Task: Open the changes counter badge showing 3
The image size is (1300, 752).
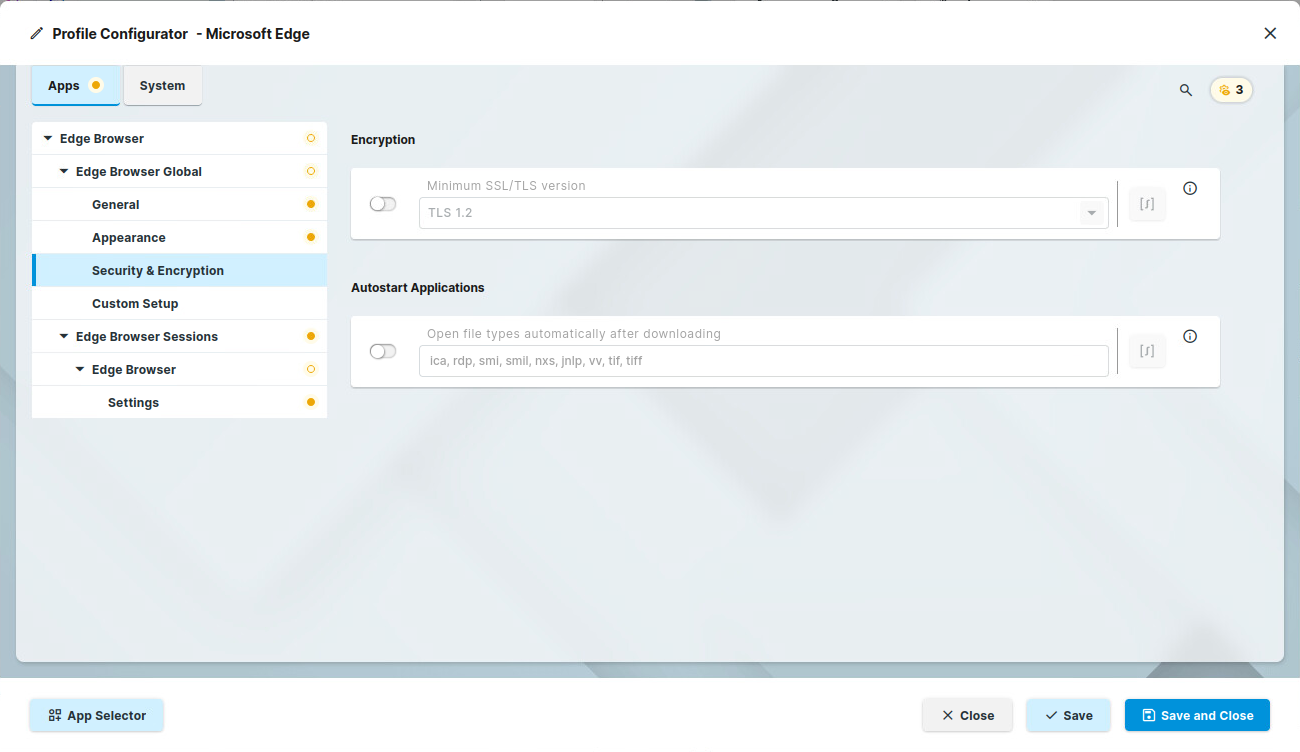Action: point(1231,90)
